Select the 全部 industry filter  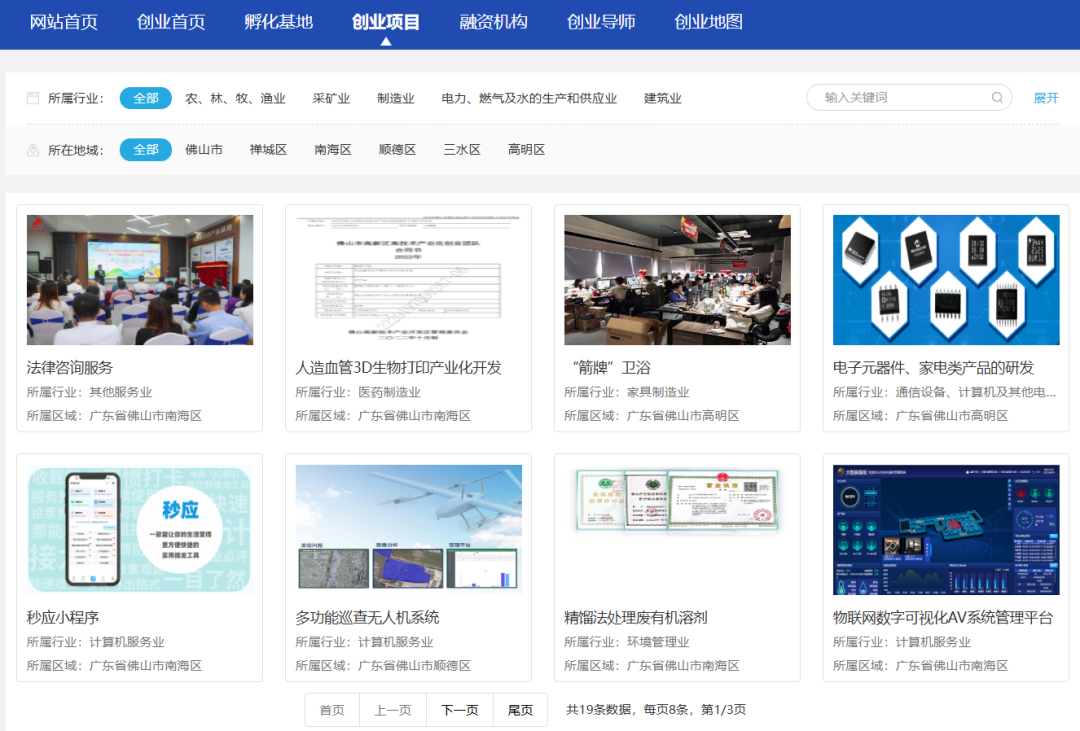pos(145,98)
